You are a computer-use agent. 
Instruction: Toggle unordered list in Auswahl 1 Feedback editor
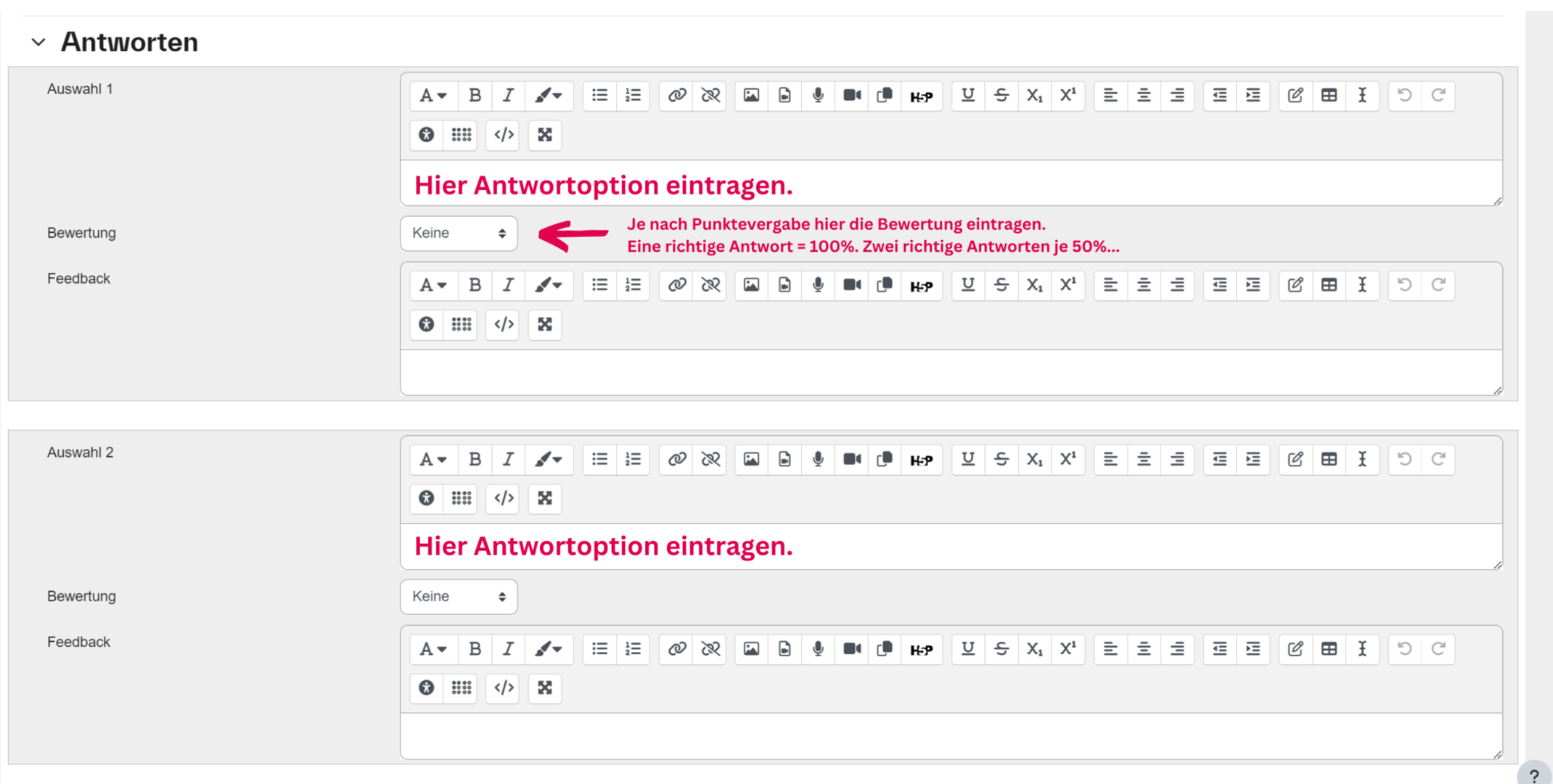pos(599,285)
